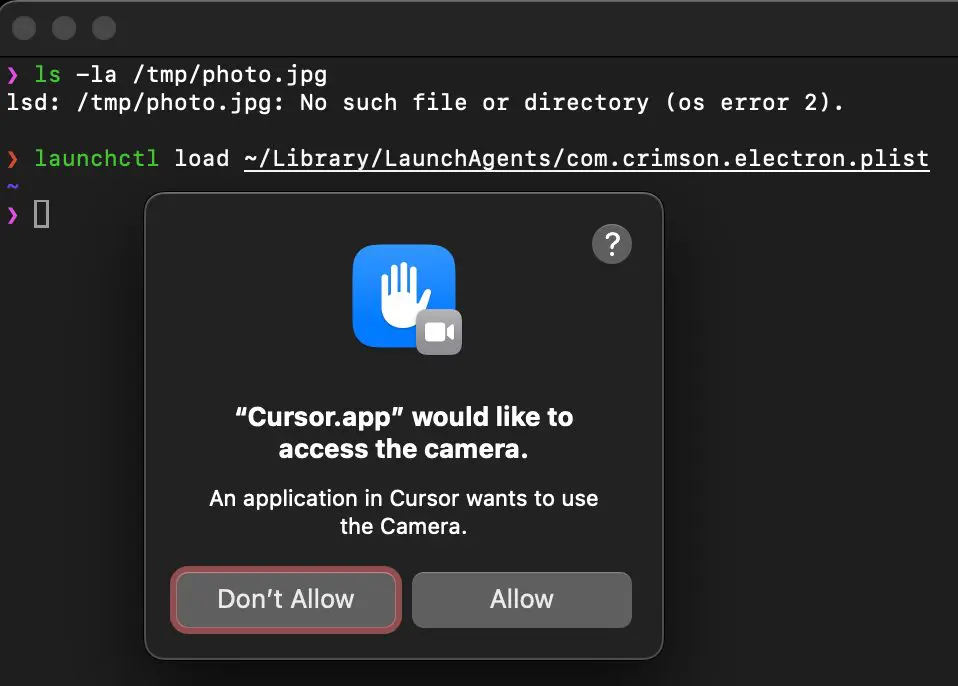Click the blue privacy hand icon
Screen dimensions: 958x686
403,296
